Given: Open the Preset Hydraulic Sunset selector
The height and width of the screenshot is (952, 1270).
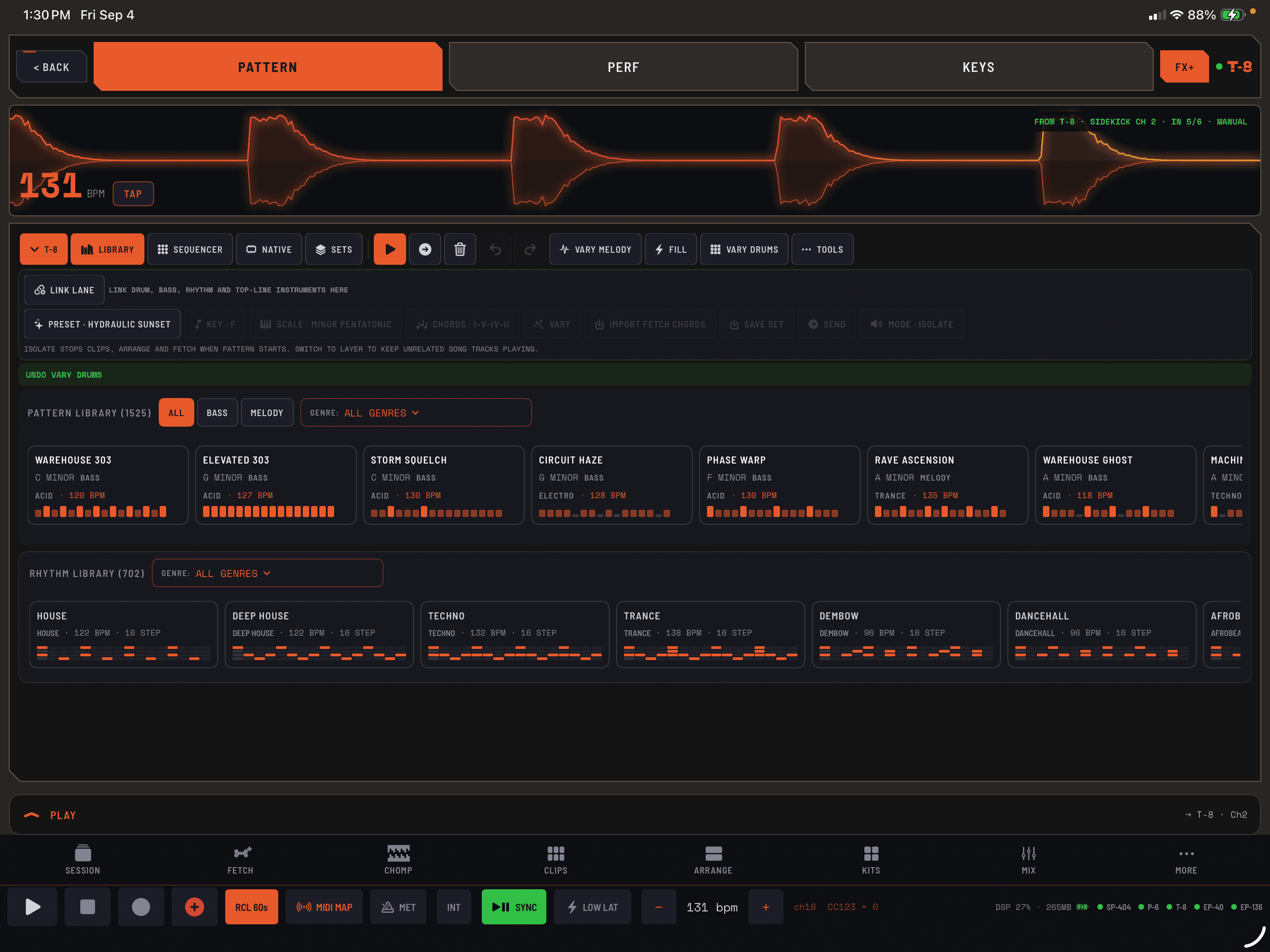Looking at the screenshot, I should [102, 324].
